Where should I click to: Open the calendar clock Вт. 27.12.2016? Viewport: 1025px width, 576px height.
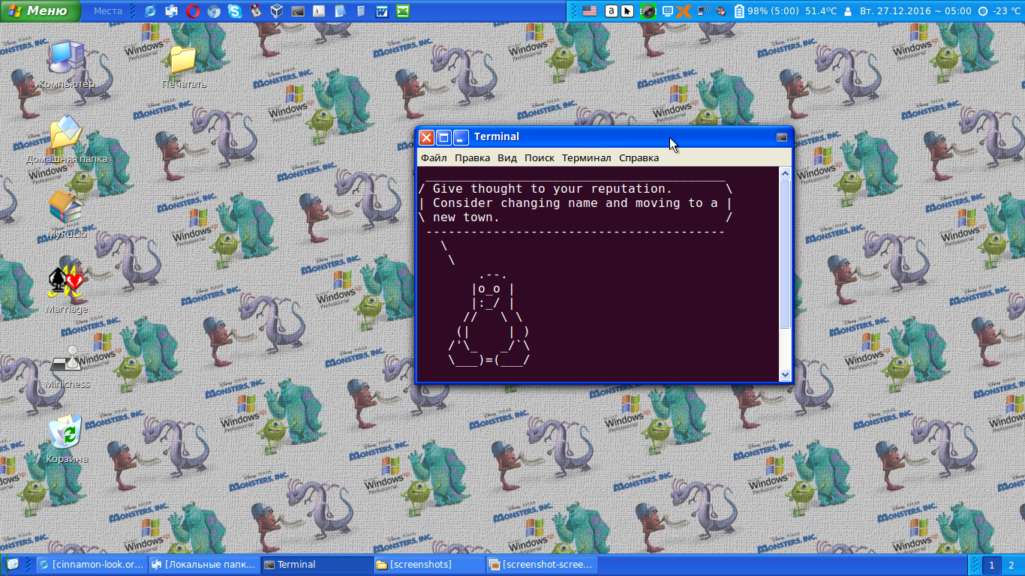tap(915, 11)
